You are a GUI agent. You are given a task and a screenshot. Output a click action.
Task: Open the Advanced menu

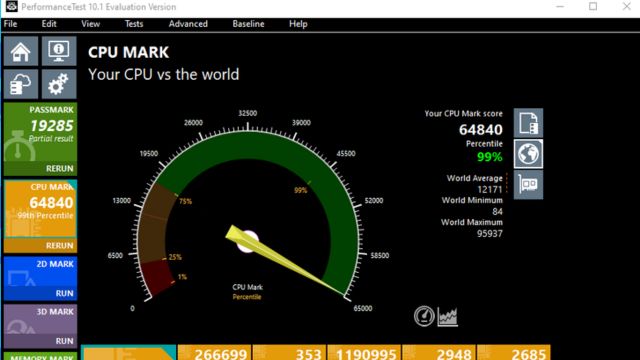tap(188, 24)
